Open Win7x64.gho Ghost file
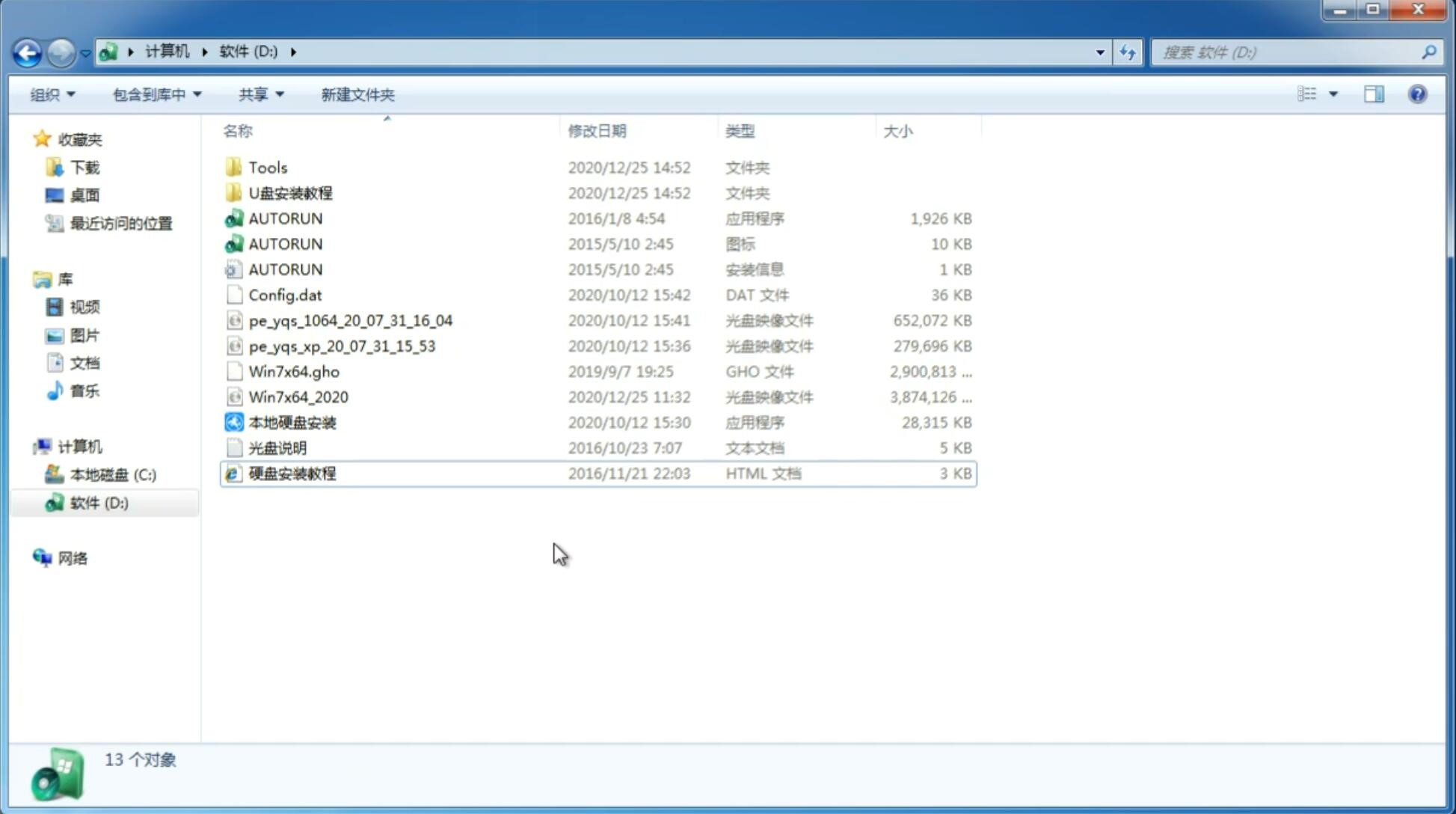Viewport: 1456px width, 814px height. click(x=294, y=371)
